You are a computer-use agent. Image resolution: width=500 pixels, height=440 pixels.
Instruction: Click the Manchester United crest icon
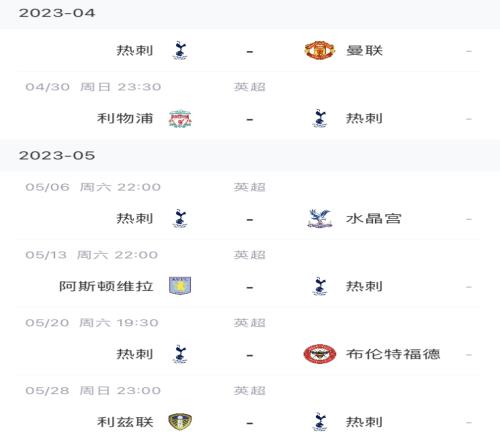[319, 50]
